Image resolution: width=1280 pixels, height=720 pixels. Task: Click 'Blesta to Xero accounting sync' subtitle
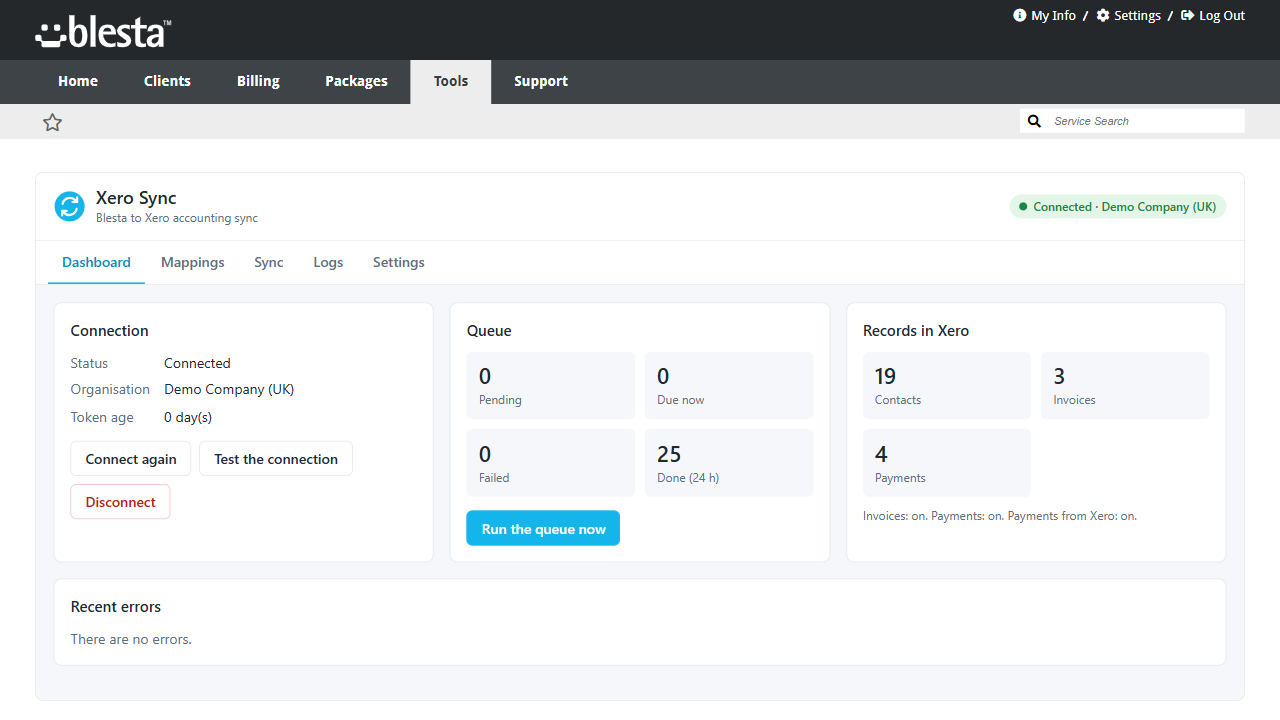[177, 218]
